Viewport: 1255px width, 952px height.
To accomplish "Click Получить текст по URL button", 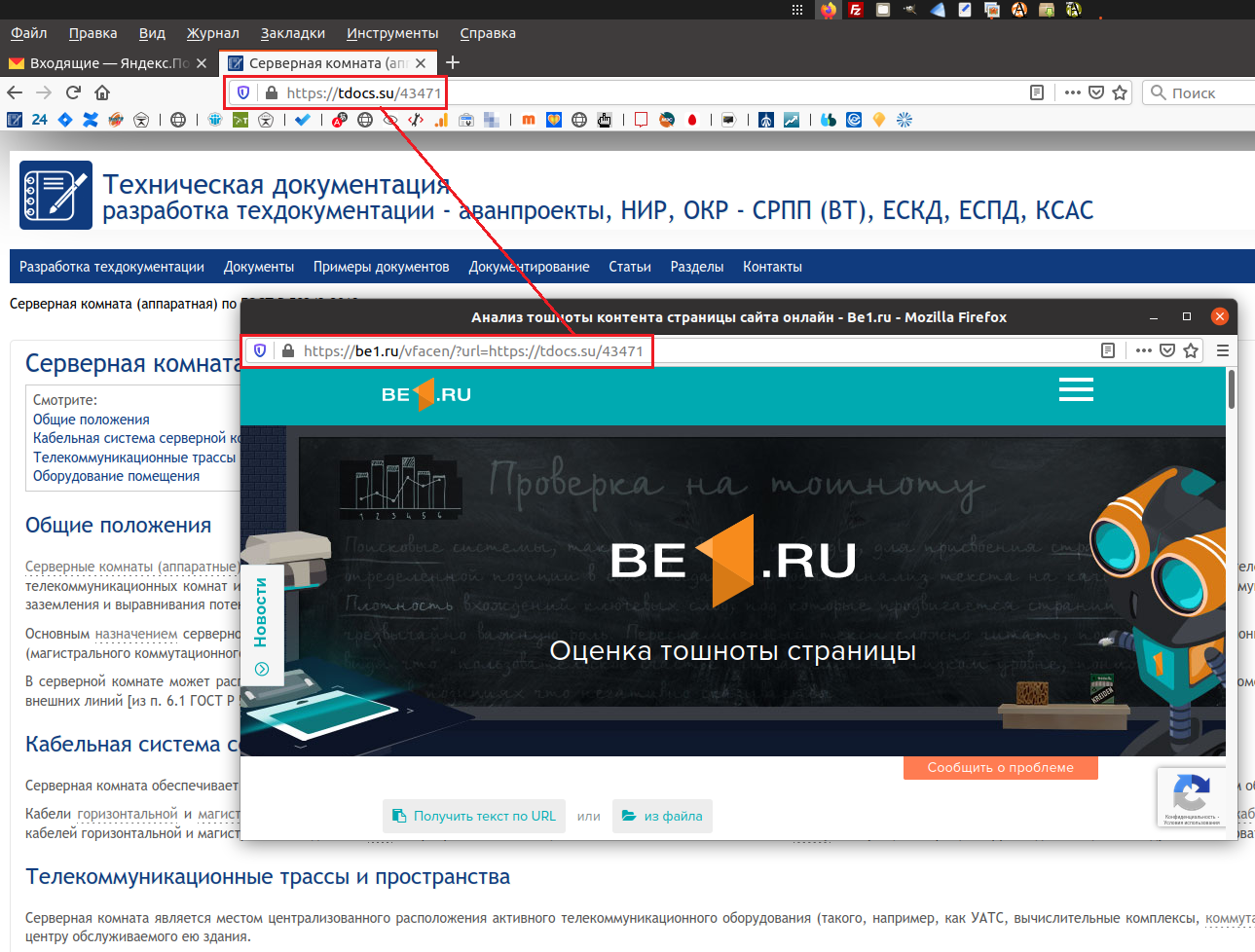I will click(474, 816).
